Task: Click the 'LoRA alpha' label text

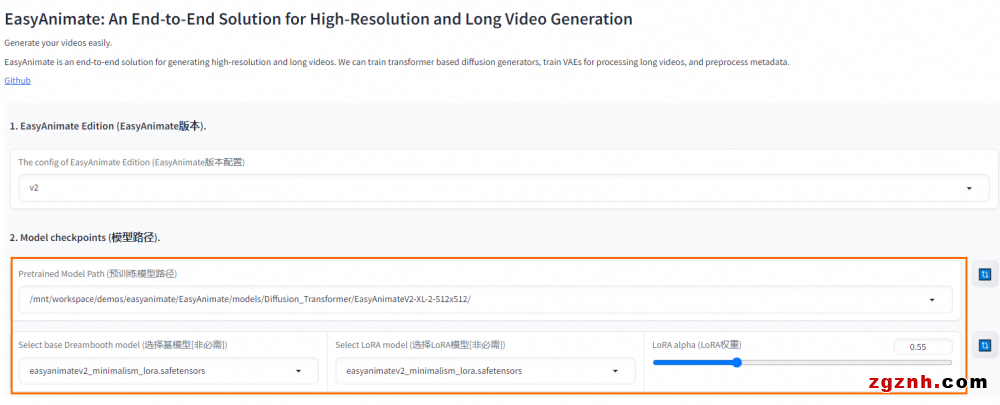Action: (696, 345)
